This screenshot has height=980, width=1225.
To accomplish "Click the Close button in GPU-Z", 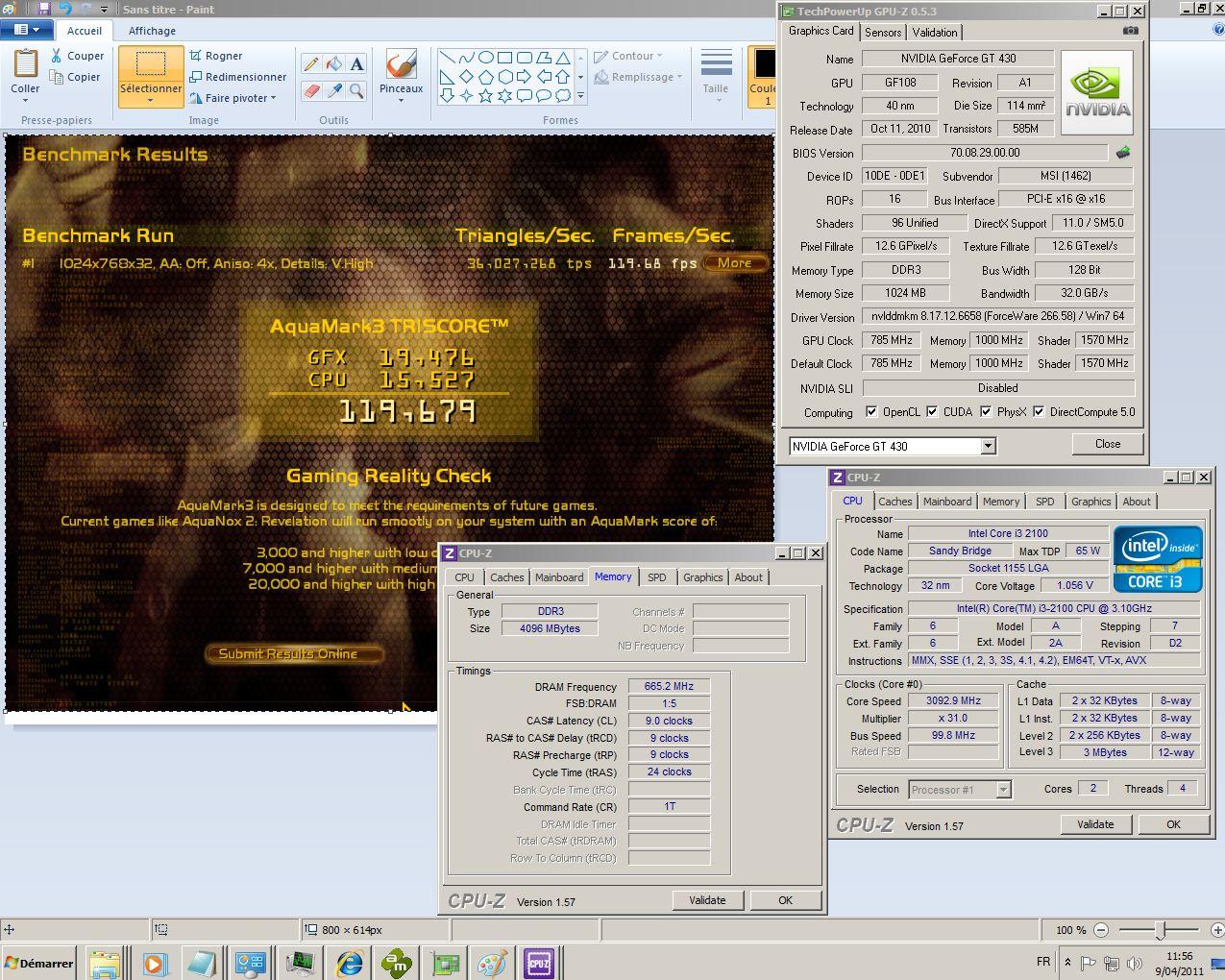I will pyautogui.click(x=1107, y=444).
